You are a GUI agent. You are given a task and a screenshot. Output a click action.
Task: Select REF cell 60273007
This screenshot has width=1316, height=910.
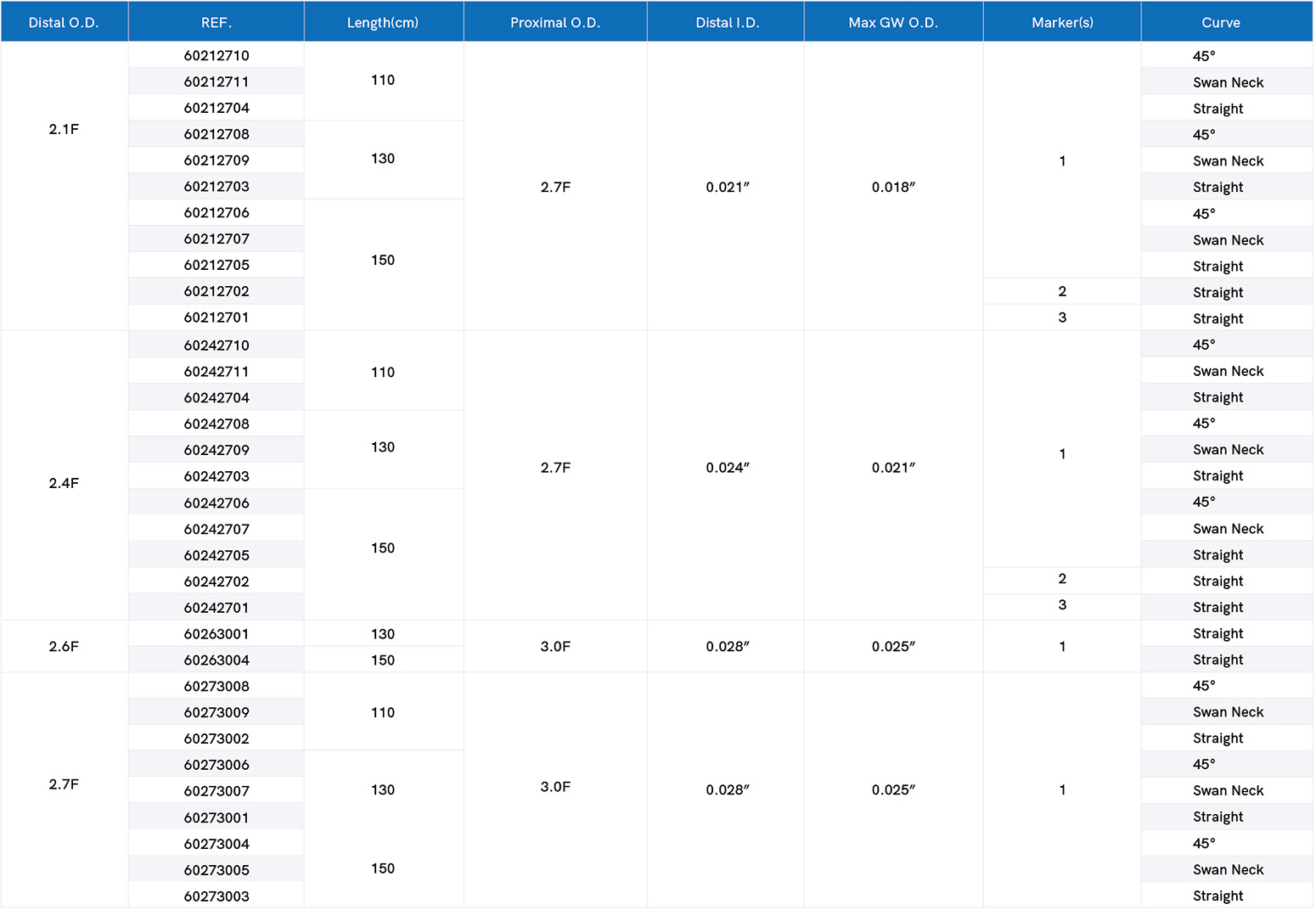click(217, 792)
